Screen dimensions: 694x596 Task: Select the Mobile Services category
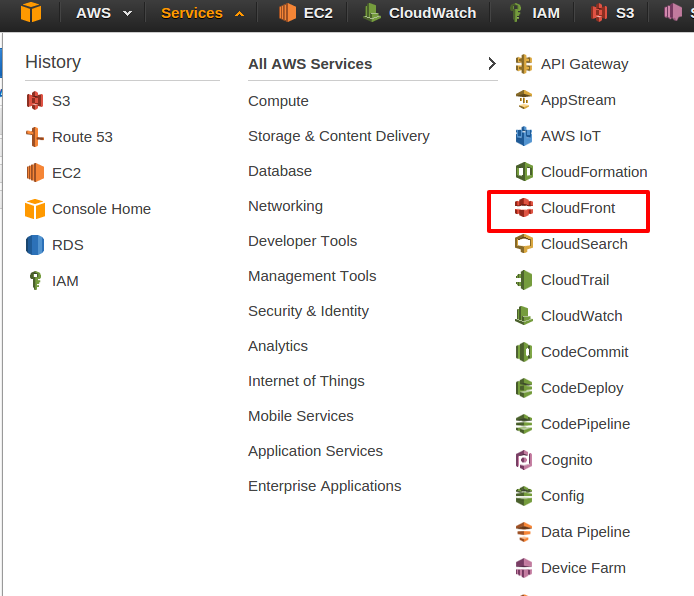[x=301, y=416]
